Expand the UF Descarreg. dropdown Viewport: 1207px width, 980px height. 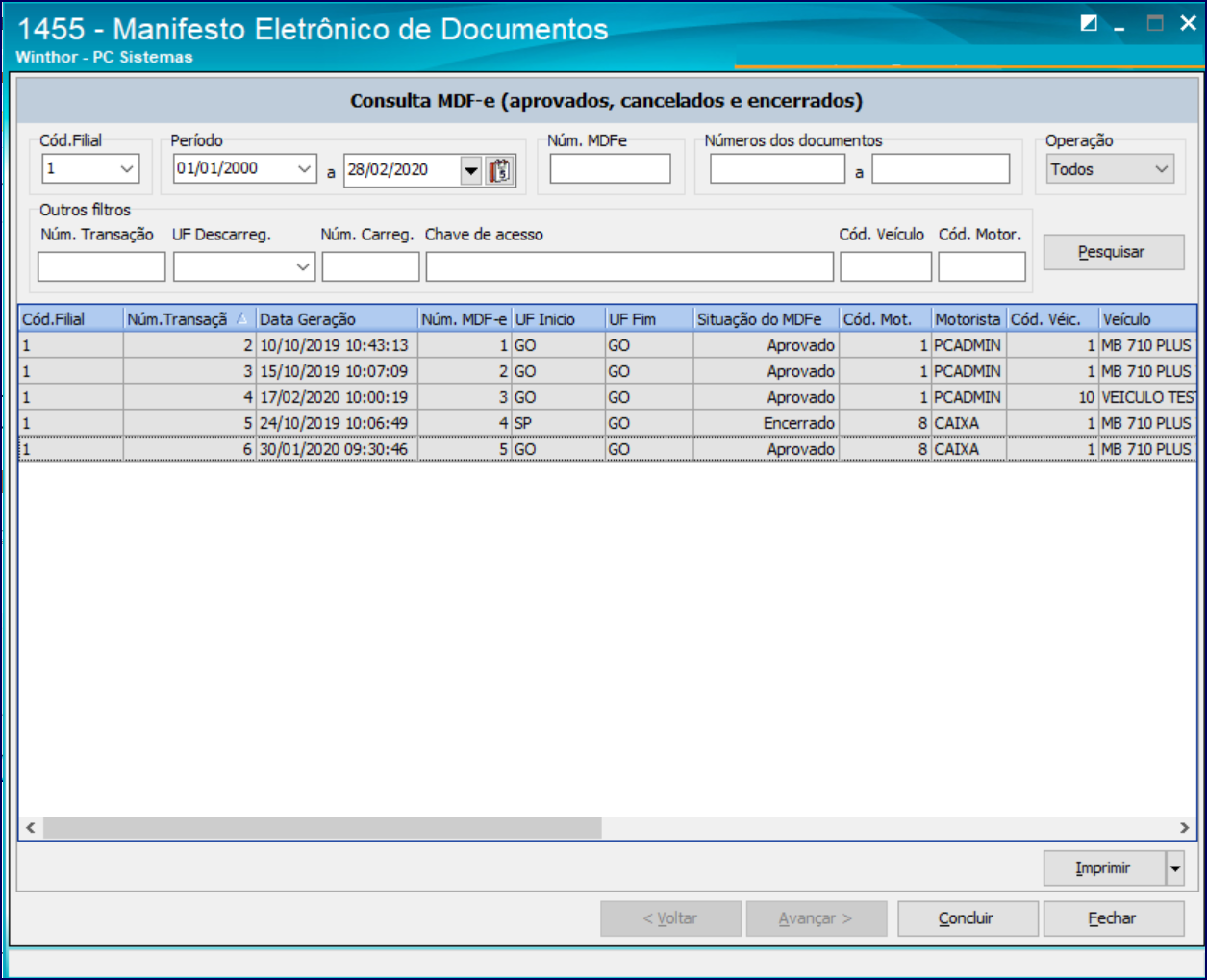(303, 266)
